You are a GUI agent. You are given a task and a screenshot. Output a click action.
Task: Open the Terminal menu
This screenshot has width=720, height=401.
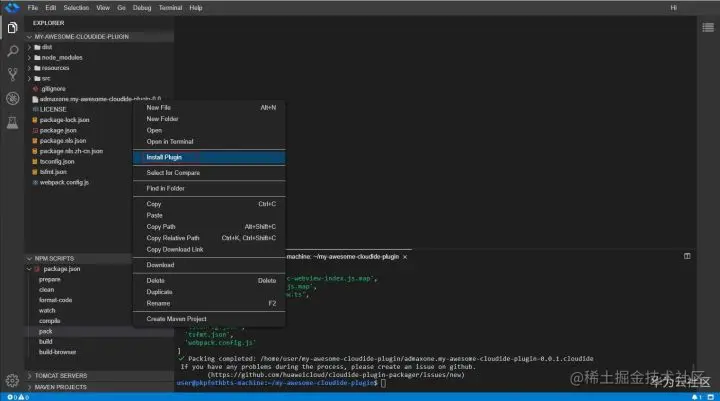click(x=170, y=8)
